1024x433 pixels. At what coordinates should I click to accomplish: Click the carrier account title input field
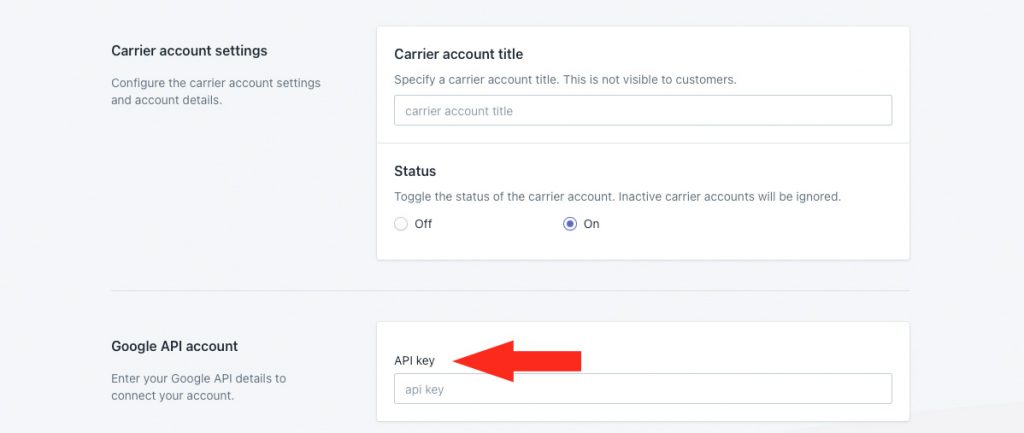(643, 110)
